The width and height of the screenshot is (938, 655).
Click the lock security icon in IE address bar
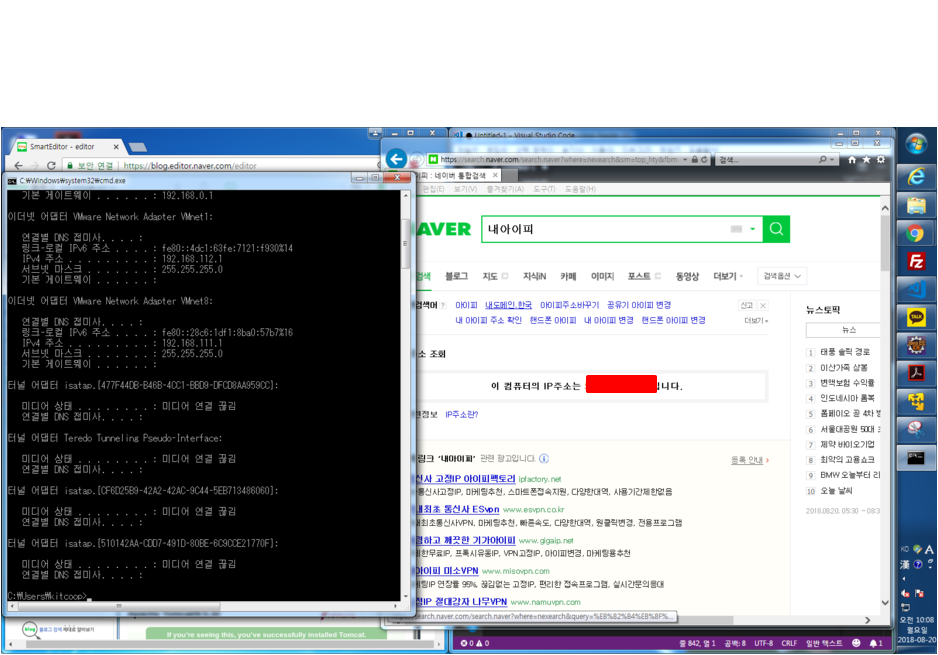(695, 160)
